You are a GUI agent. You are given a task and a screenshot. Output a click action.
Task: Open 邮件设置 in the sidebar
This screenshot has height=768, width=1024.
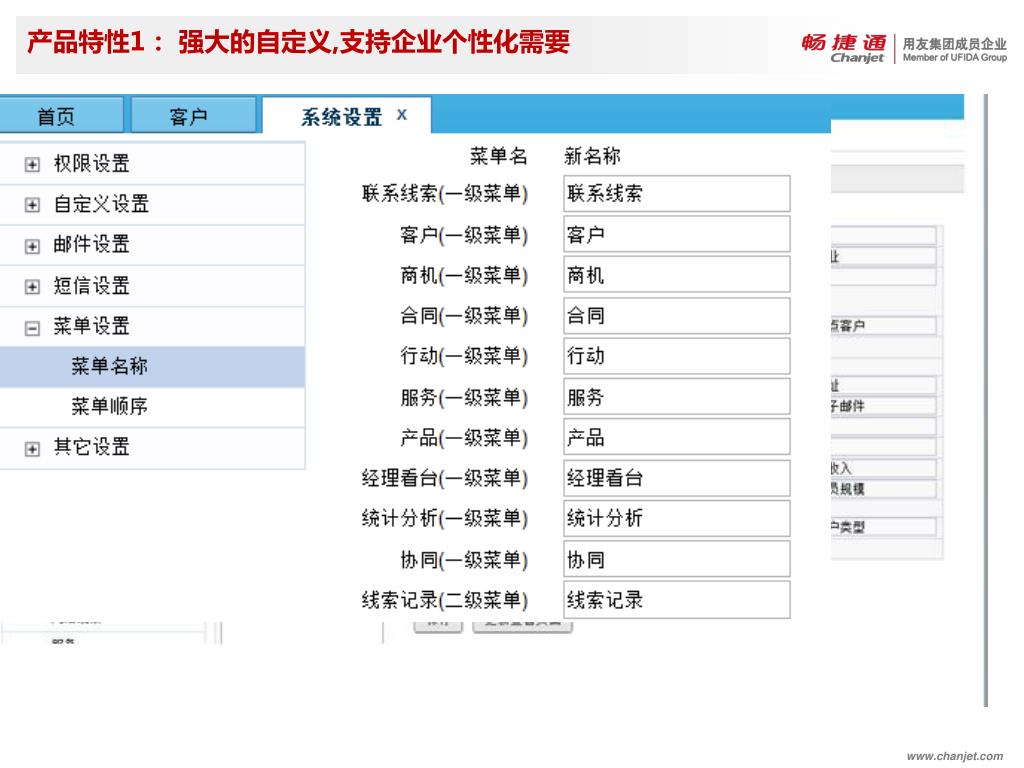tap(91, 244)
